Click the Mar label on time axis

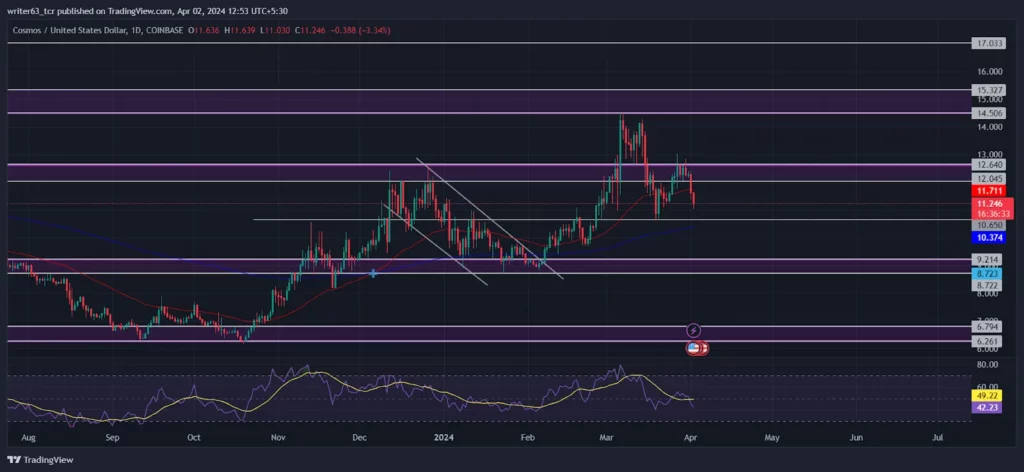[x=607, y=437]
